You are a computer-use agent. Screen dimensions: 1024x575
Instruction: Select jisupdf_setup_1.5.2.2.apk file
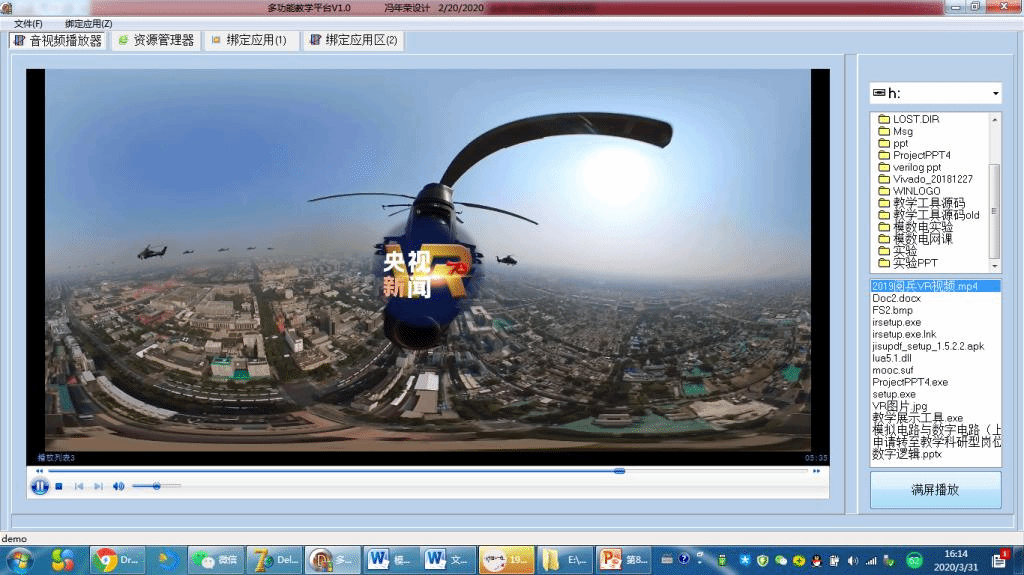click(x=928, y=346)
